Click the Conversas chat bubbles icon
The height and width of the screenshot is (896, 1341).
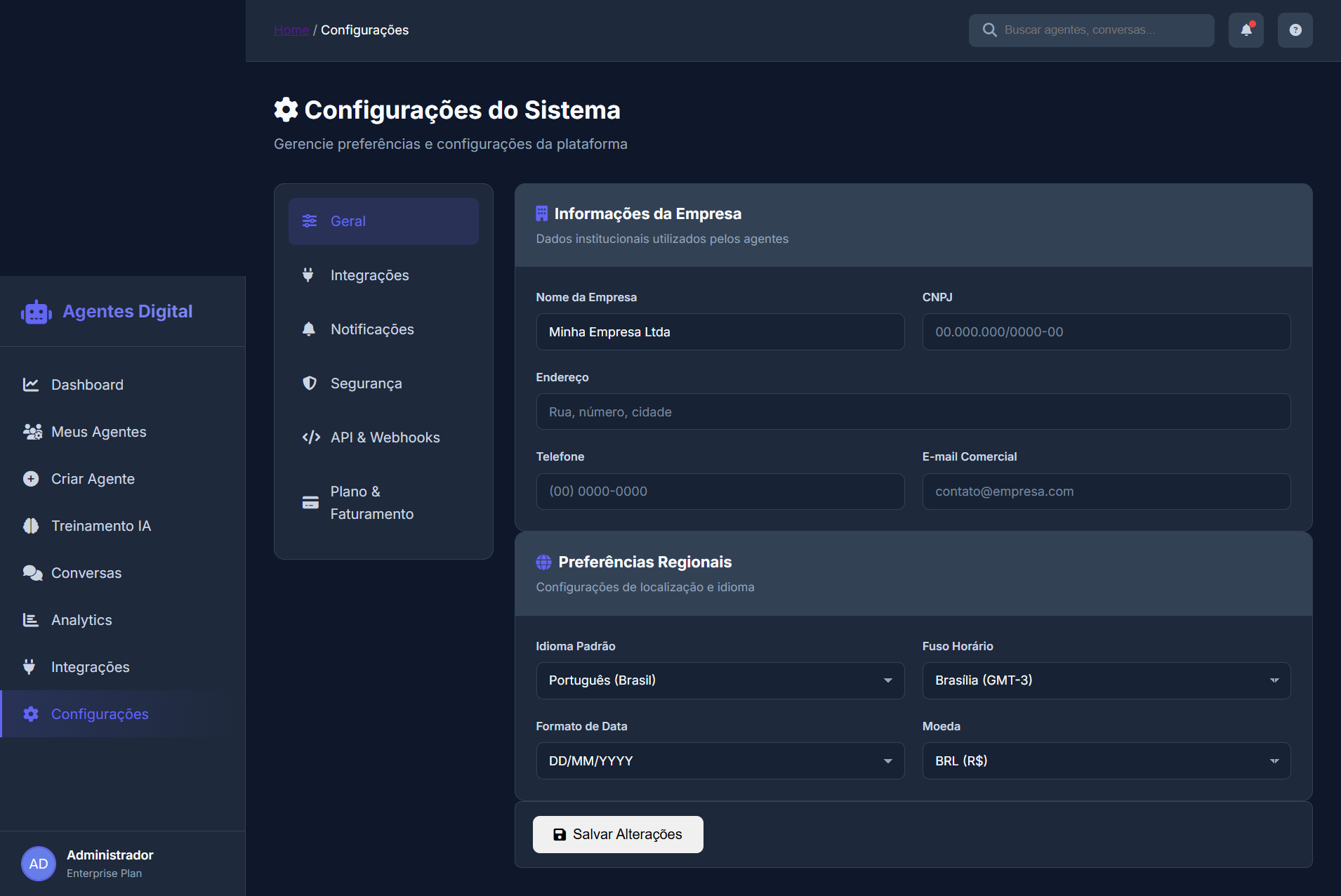32,573
